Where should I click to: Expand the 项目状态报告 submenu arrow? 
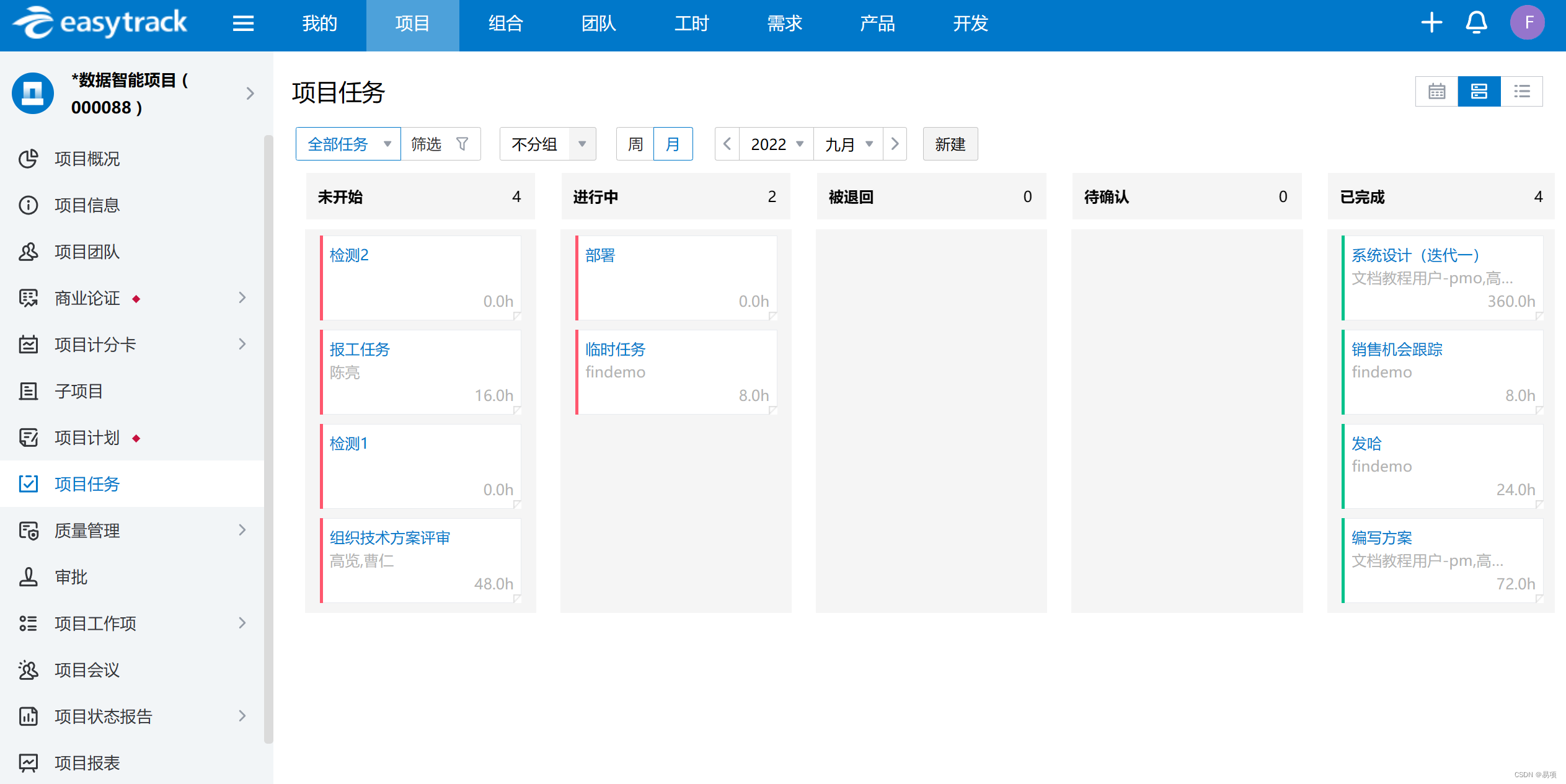tap(242, 716)
